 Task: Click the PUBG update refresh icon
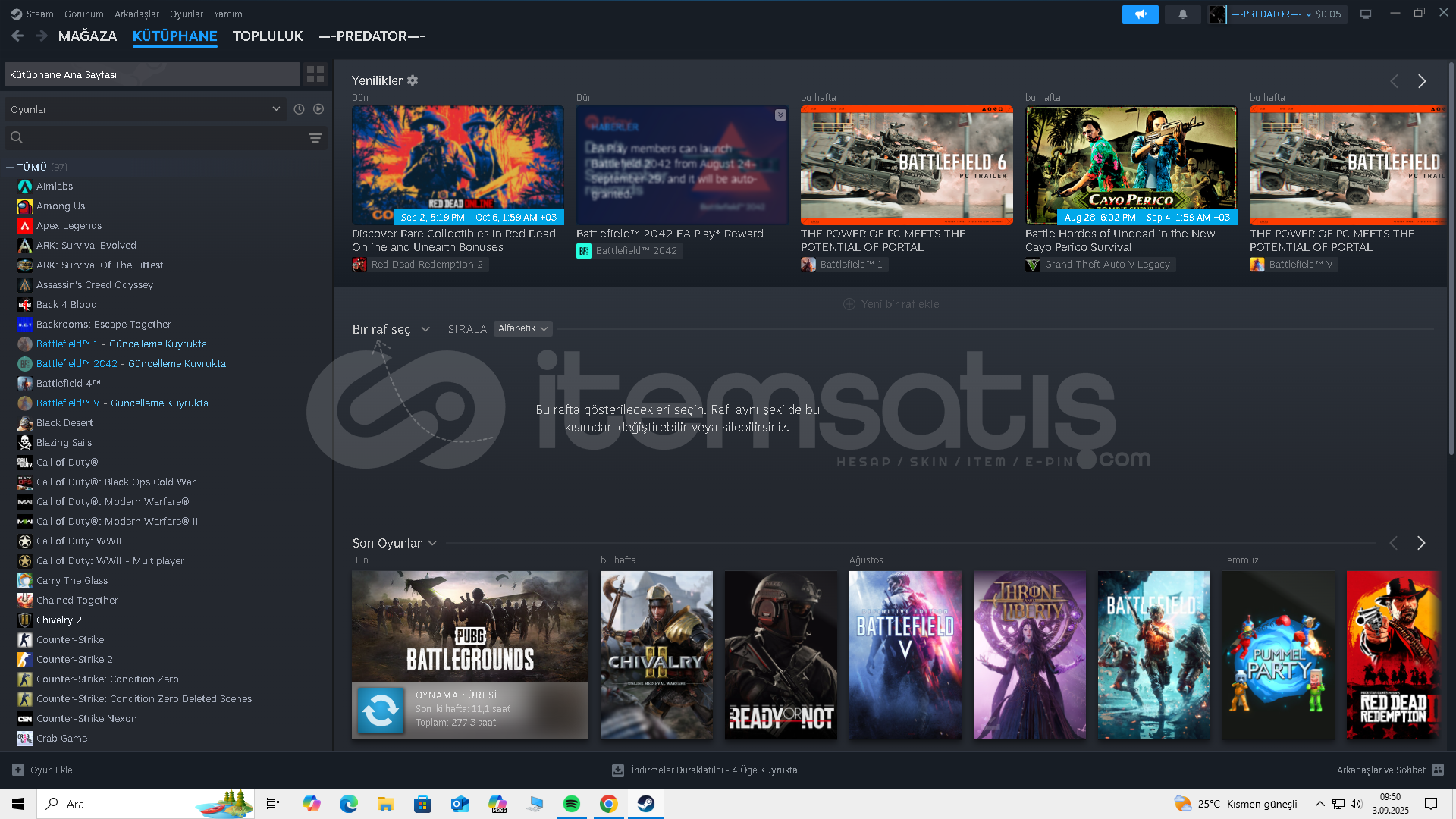pos(381,710)
